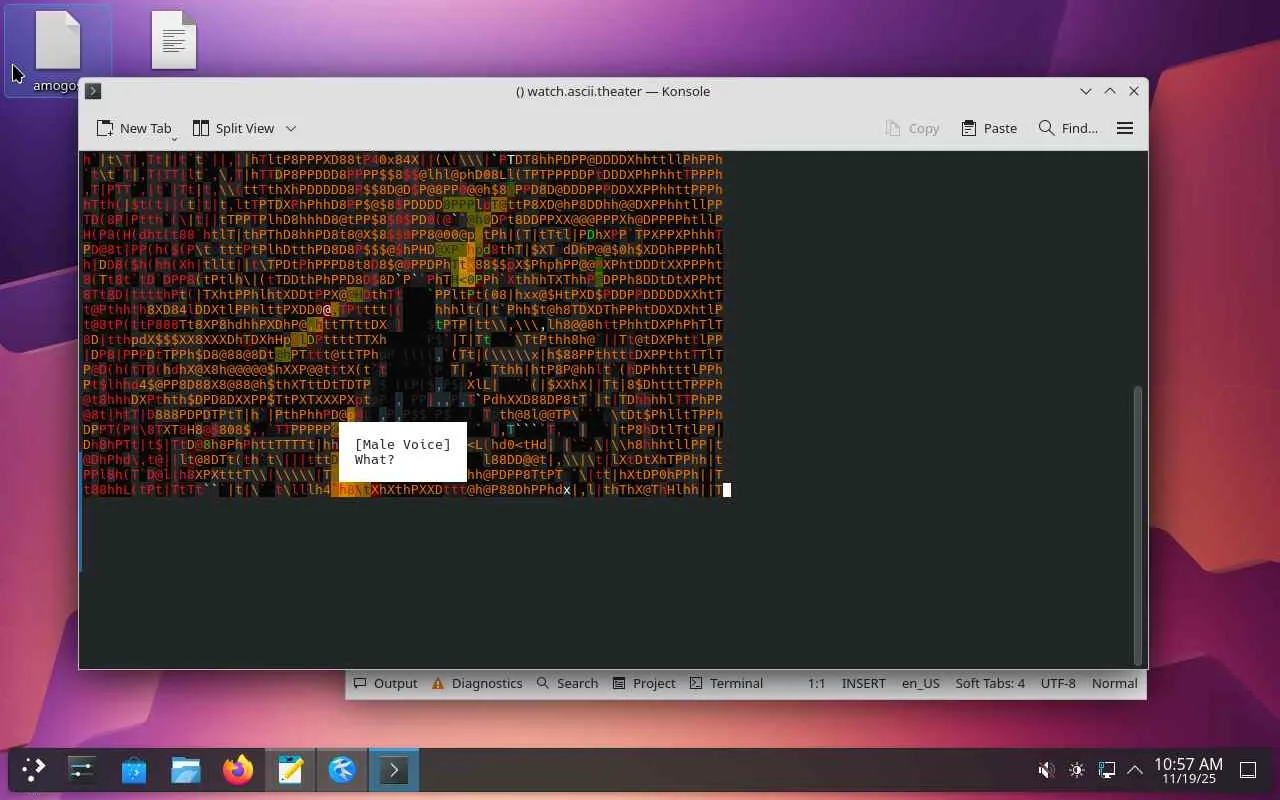The width and height of the screenshot is (1280, 800).
Task: Open the Project panel in Kate
Action: click(644, 683)
